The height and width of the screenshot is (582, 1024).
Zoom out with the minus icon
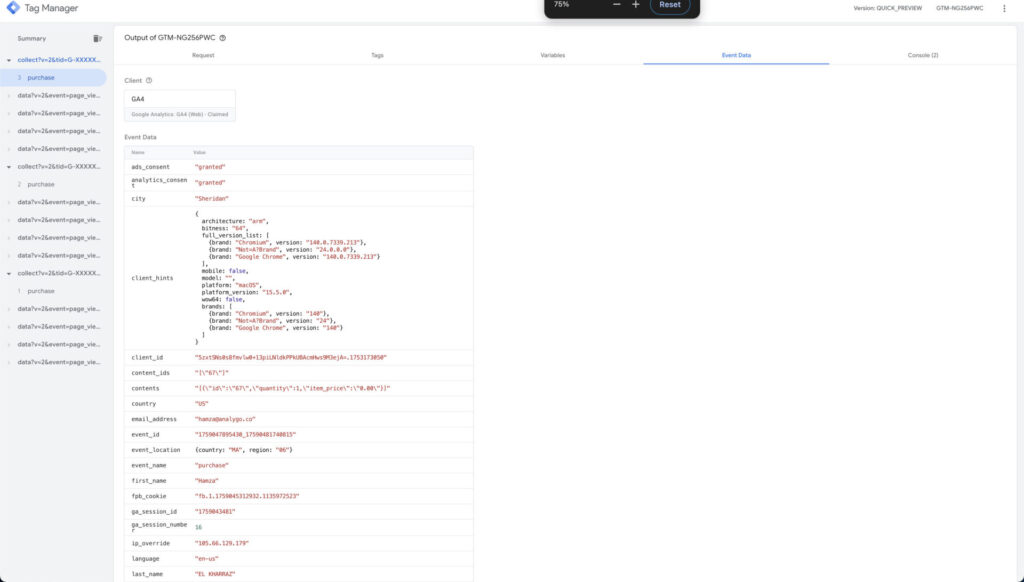616,5
